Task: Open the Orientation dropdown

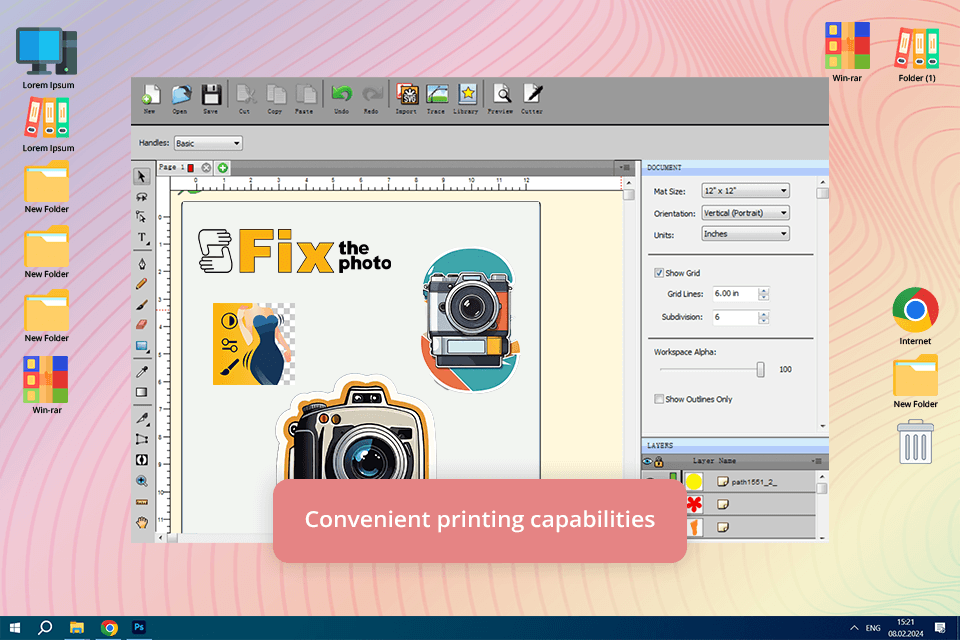Action: click(745, 213)
